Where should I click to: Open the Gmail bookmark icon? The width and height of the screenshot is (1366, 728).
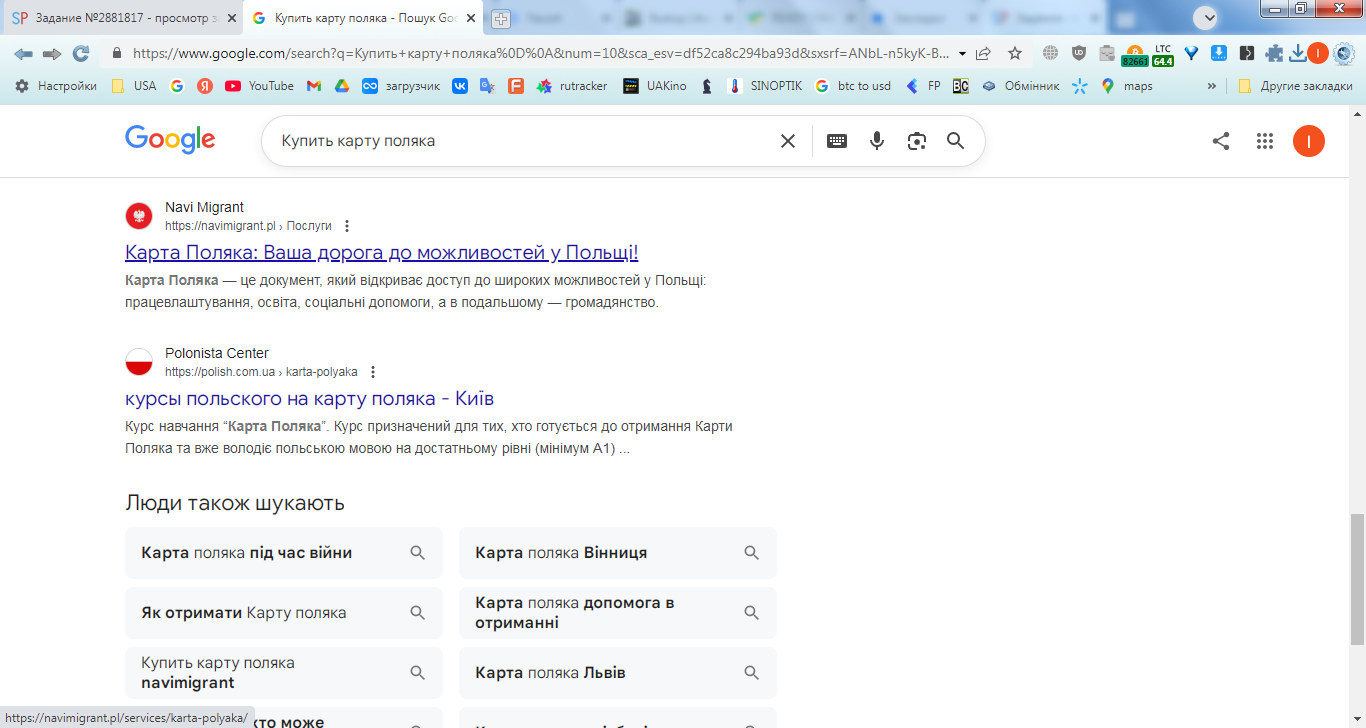pyautogui.click(x=314, y=86)
